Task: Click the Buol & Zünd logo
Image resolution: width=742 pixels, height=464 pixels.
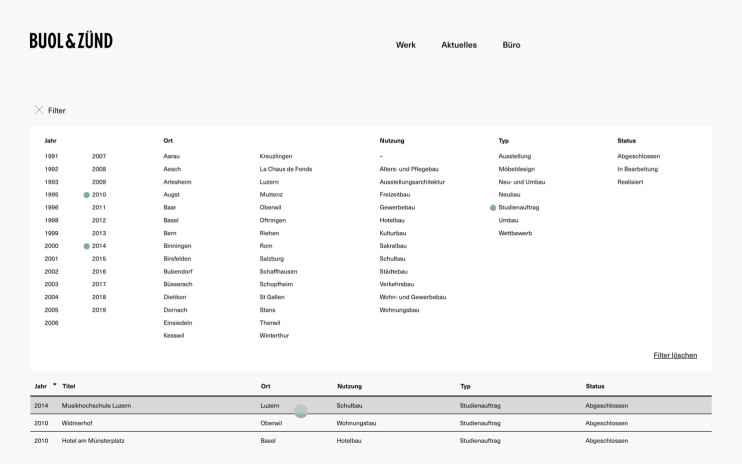Action: 71,41
